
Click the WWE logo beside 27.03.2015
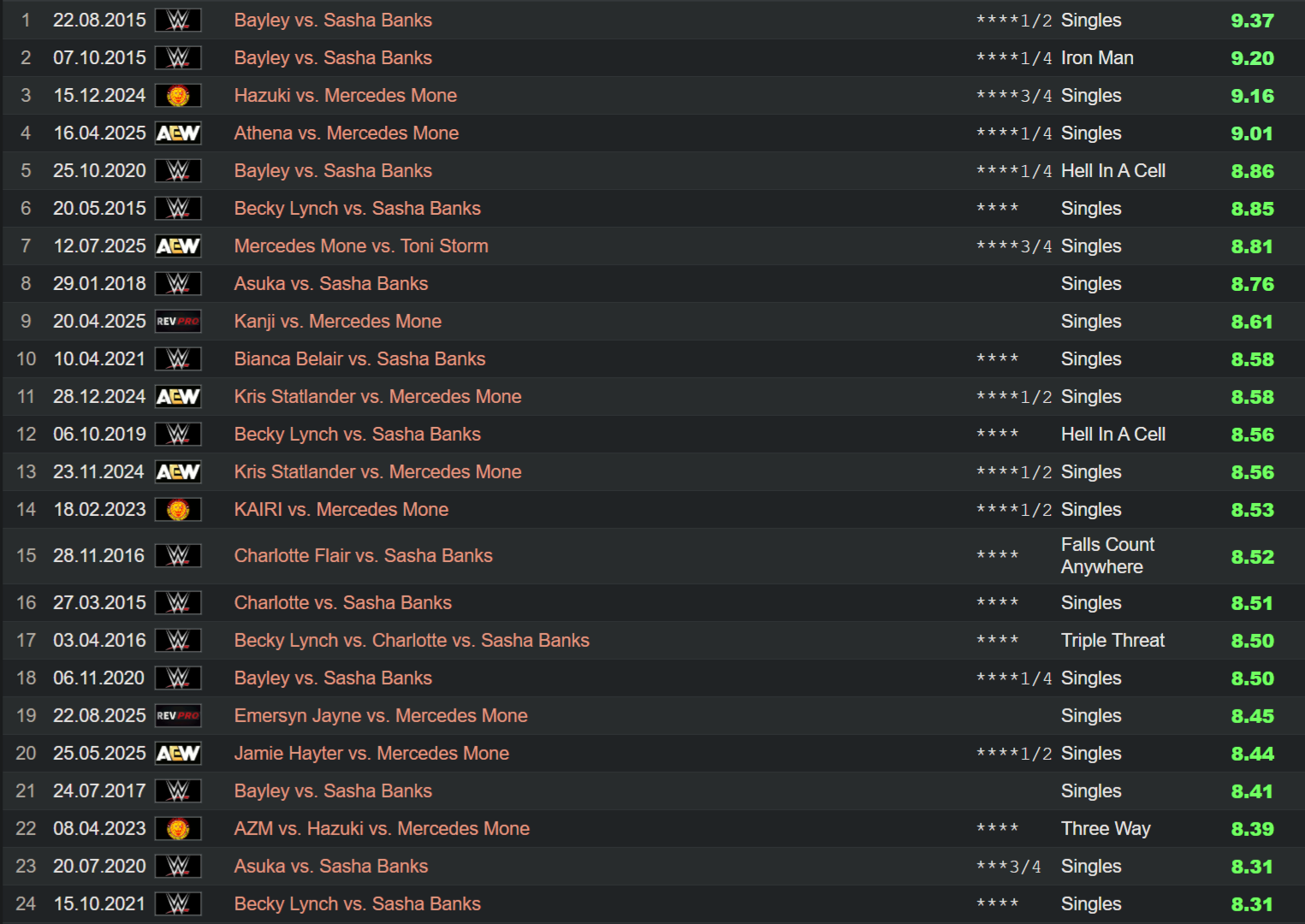(x=178, y=603)
